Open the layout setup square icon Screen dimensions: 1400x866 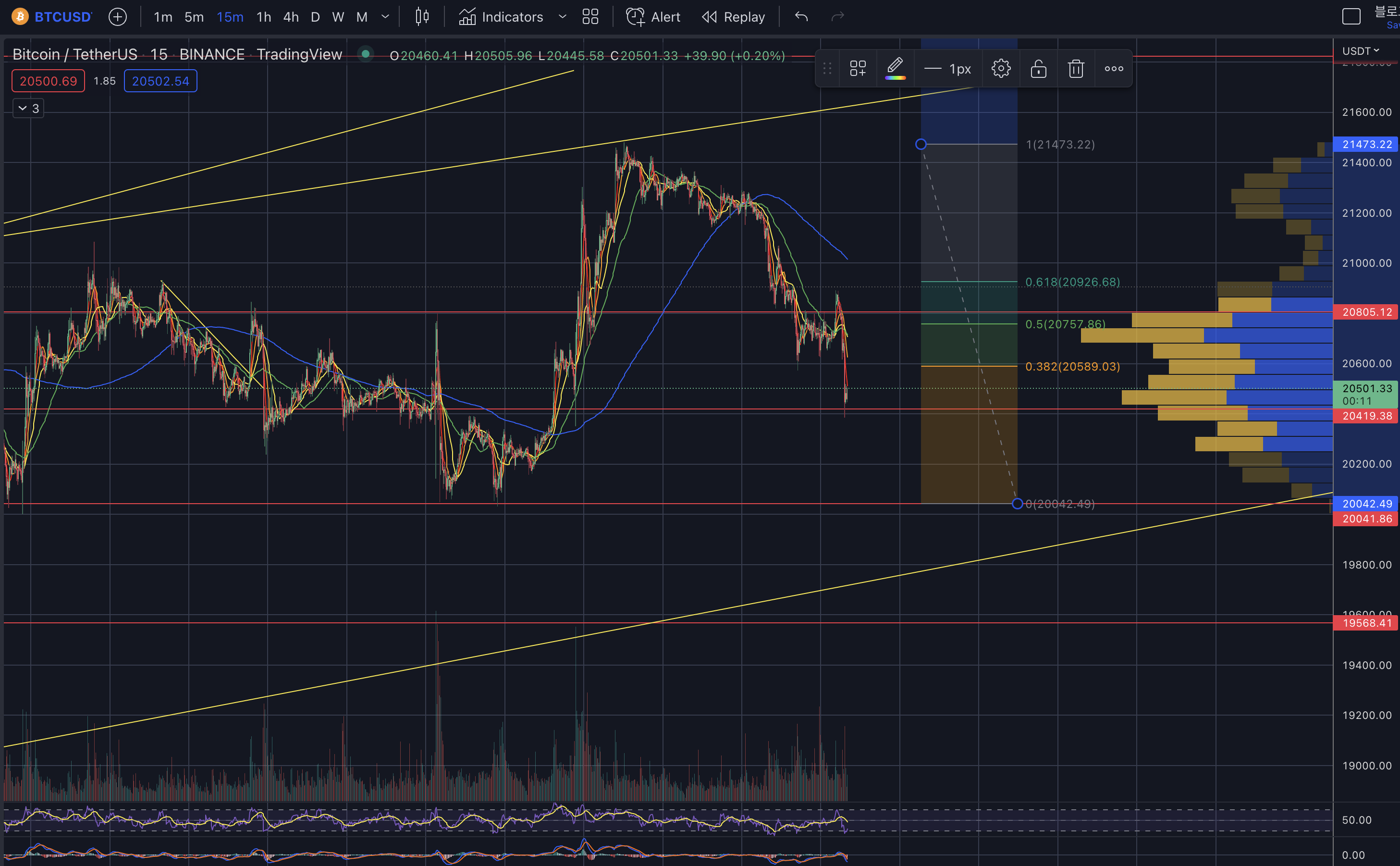coord(1351,17)
